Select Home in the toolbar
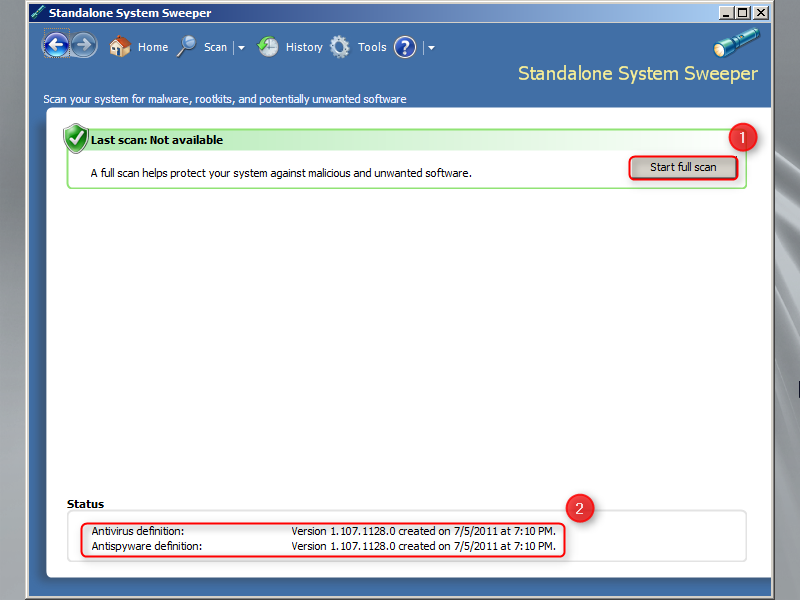Image resolution: width=800 pixels, height=600 pixels. [x=152, y=46]
